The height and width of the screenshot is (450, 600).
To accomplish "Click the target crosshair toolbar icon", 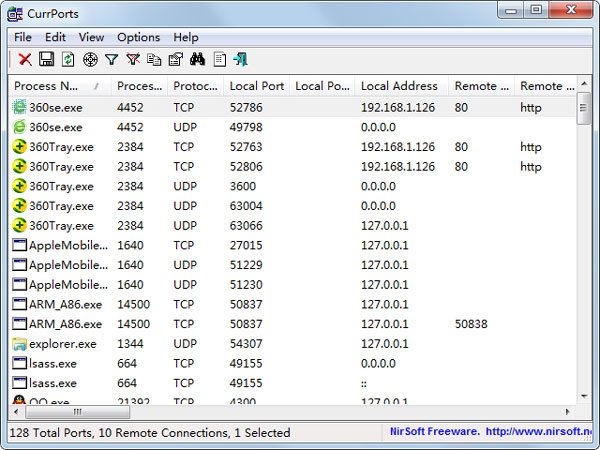I will (90, 59).
